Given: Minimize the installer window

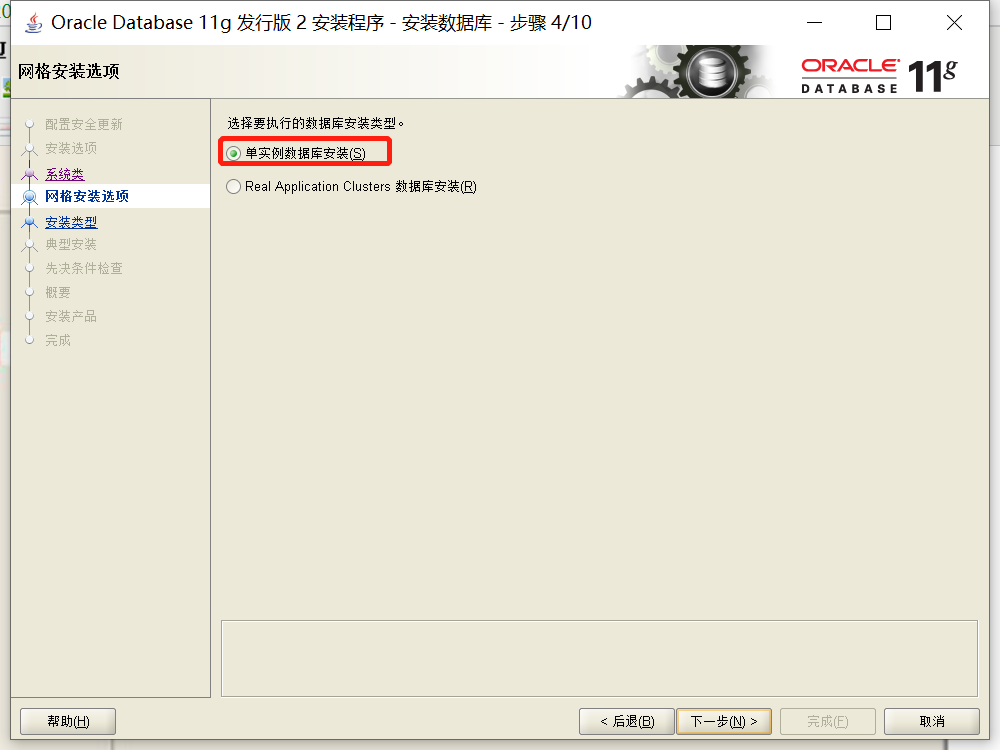Looking at the screenshot, I should tap(814, 23).
